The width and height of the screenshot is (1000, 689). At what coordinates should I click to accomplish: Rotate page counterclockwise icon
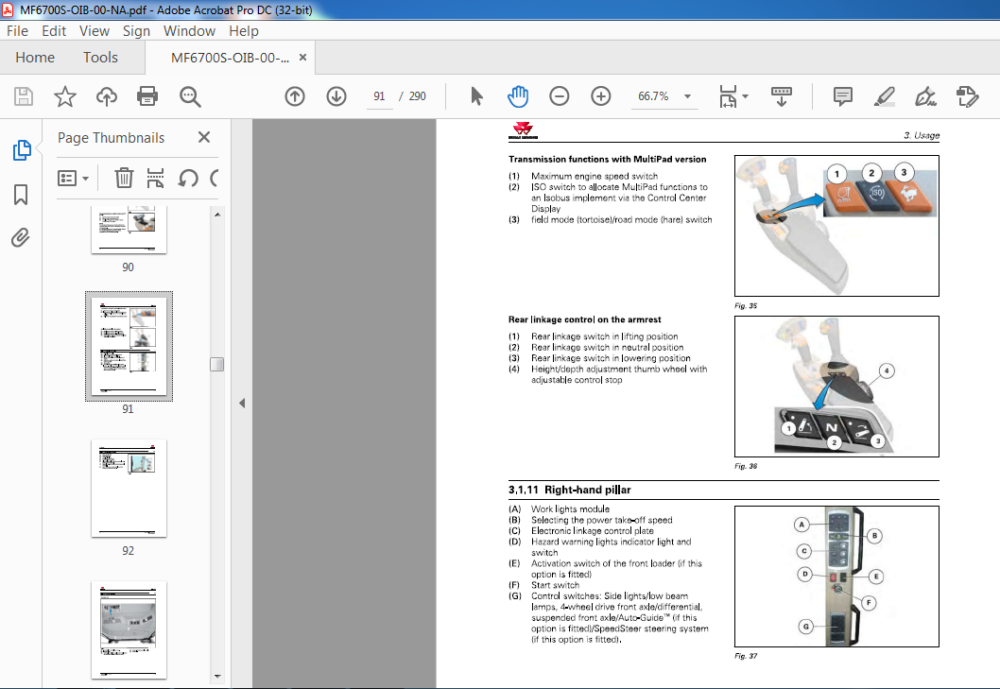pyautogui.click(x=188, y=178)
